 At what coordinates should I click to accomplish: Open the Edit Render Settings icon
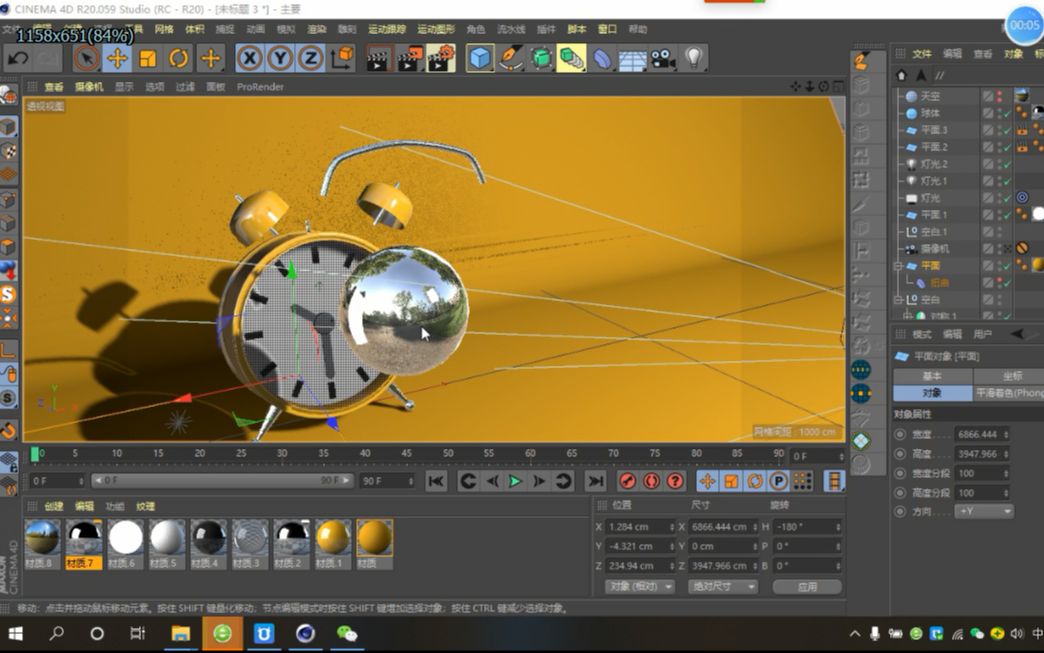click(438, 58)
